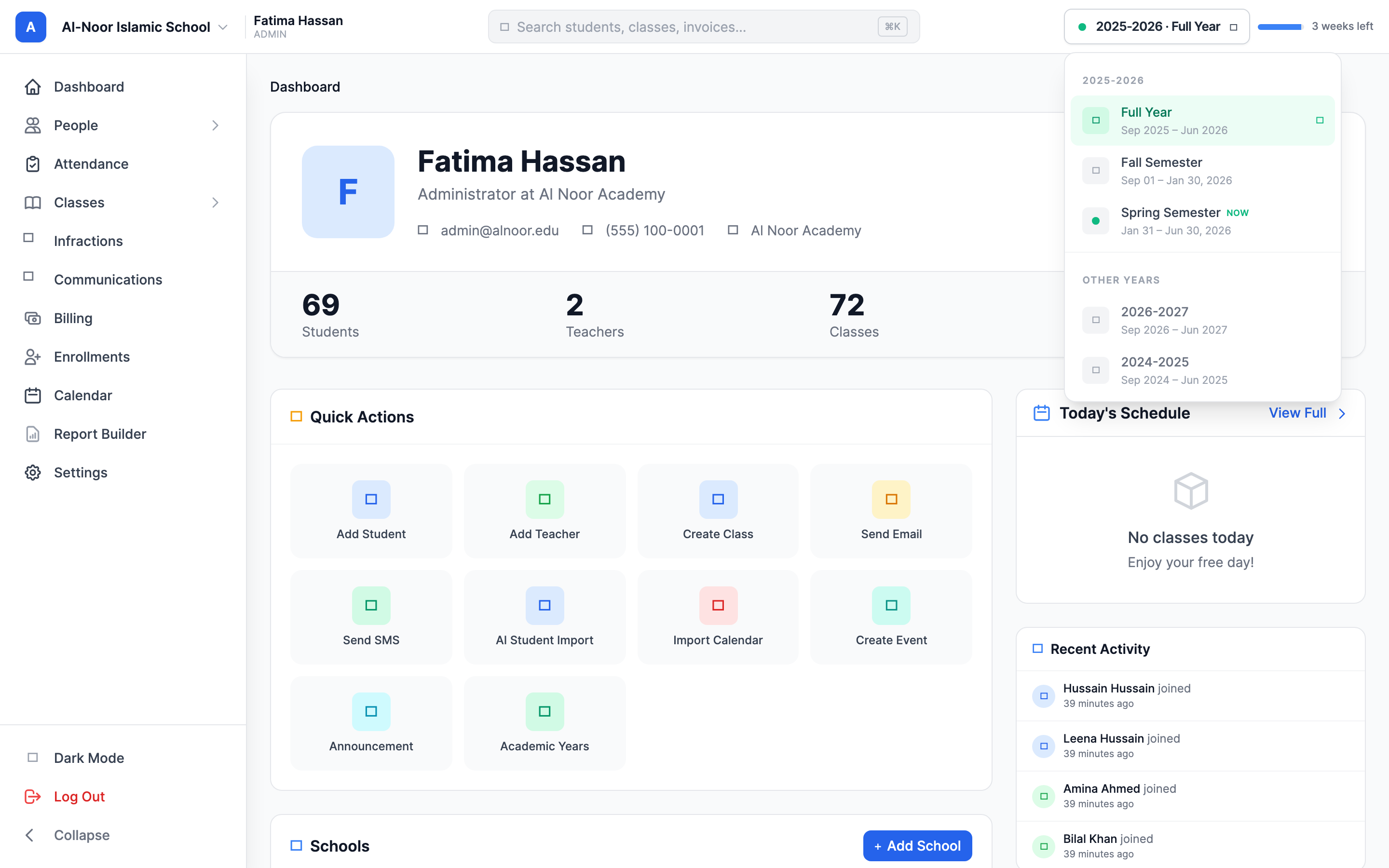This screenshot has width=1389, height=868.
Task: Click the Add Student quick action icon
Action: (371, 499)
